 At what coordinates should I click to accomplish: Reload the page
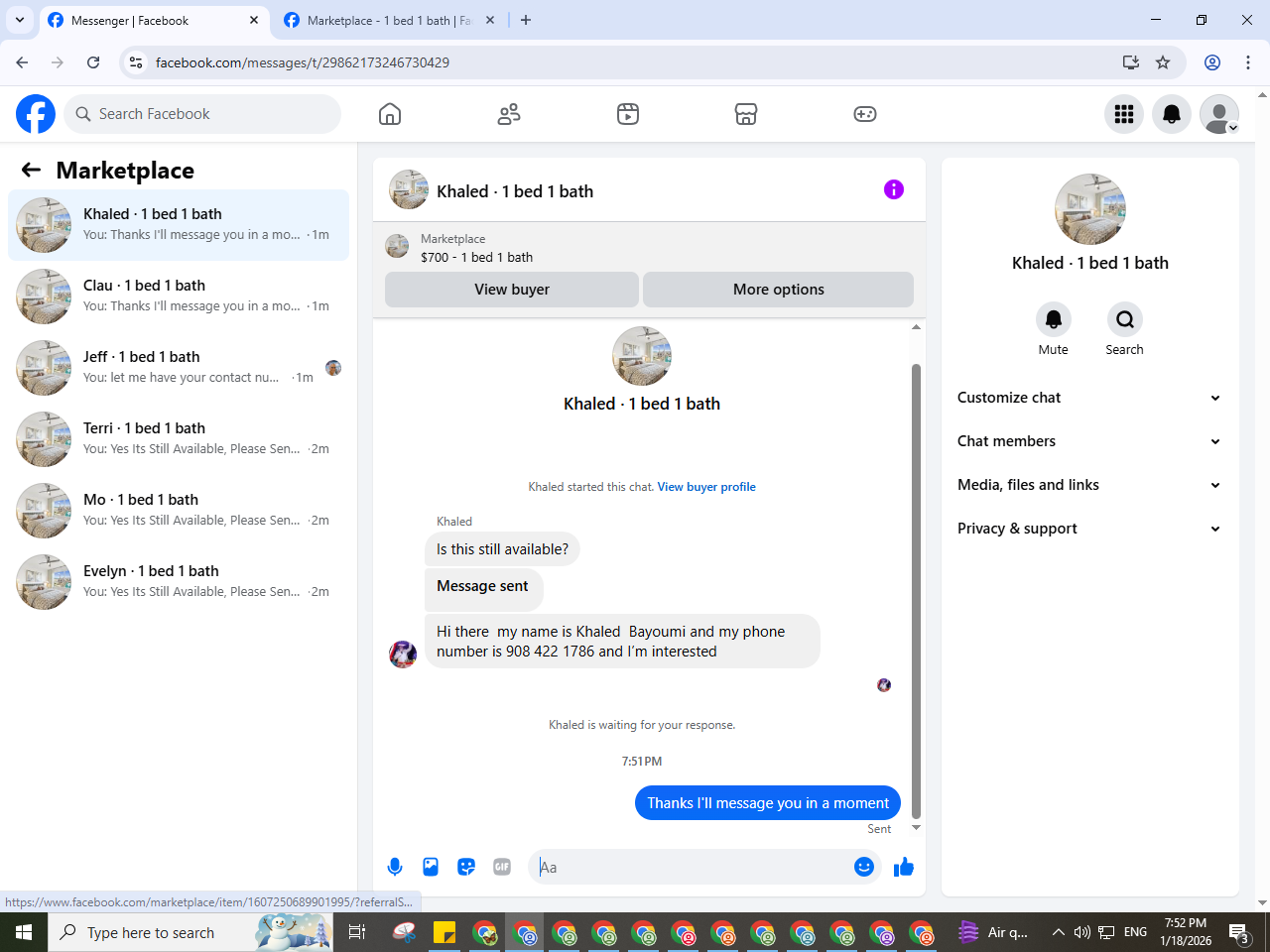(x=93, y=62)
